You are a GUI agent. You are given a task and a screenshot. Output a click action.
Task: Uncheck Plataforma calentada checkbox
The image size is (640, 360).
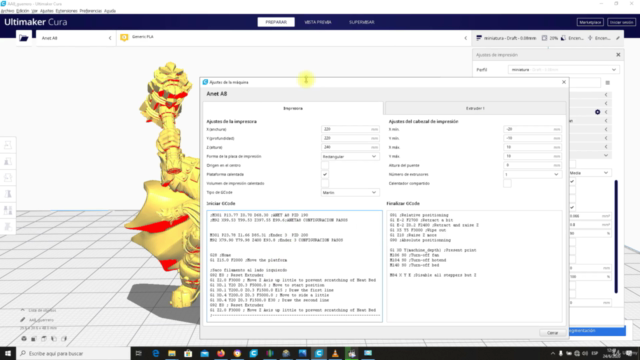click(325, 174)
